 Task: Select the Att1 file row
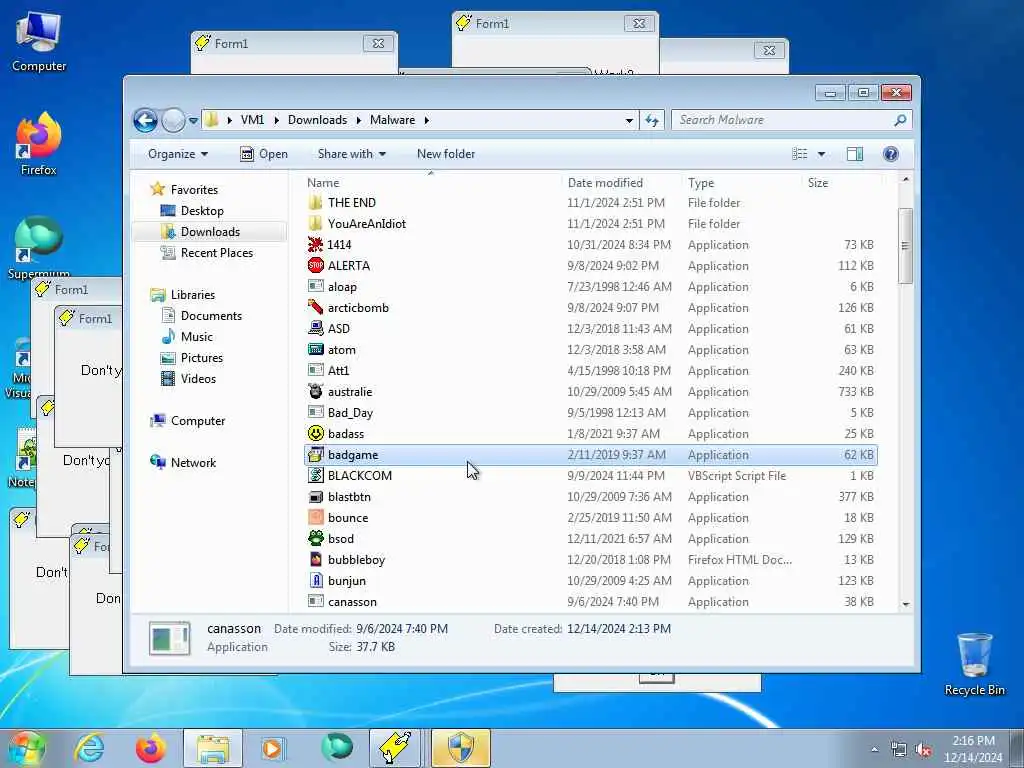point(590,371)
